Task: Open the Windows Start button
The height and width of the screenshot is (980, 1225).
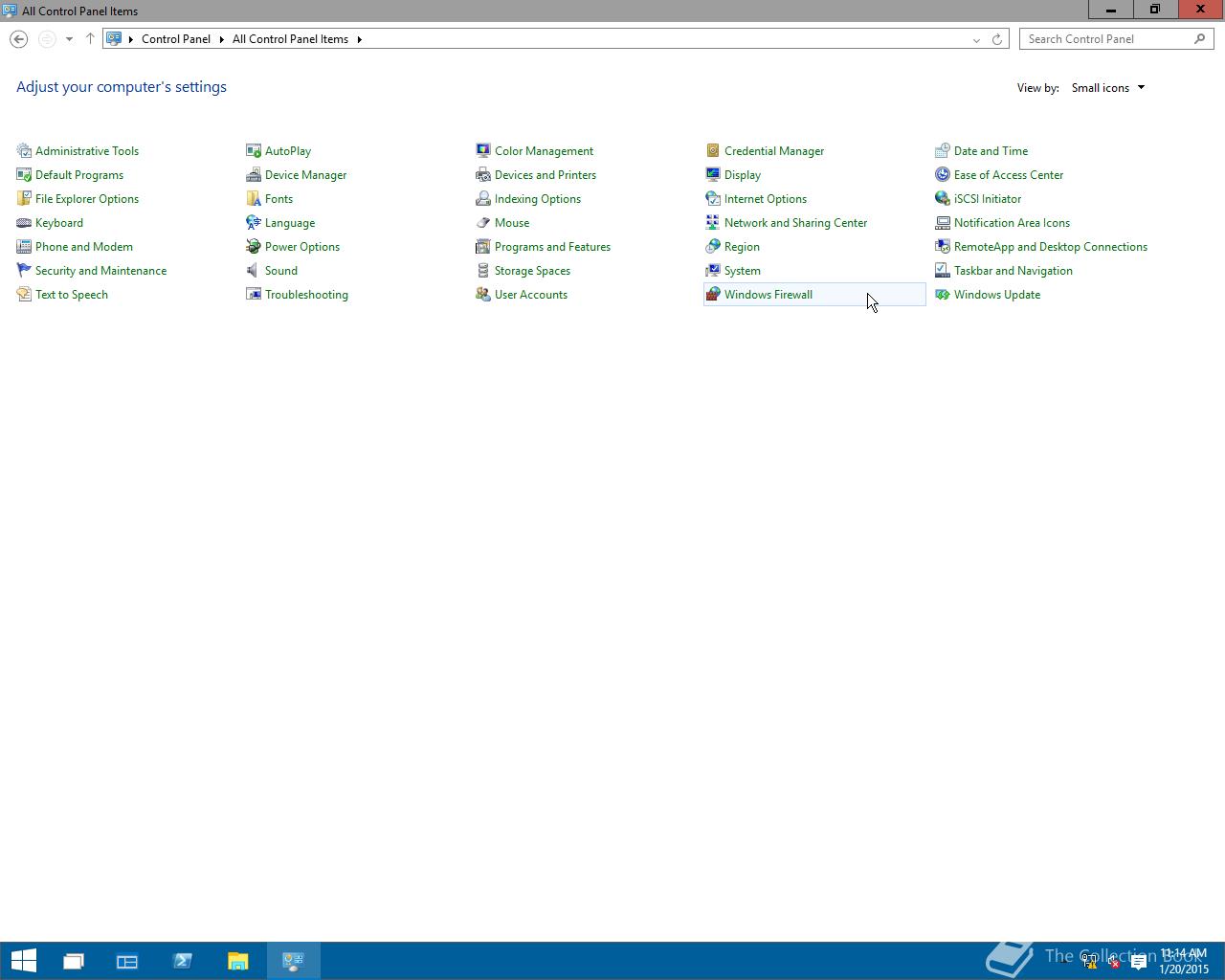Action: [23, 961]
